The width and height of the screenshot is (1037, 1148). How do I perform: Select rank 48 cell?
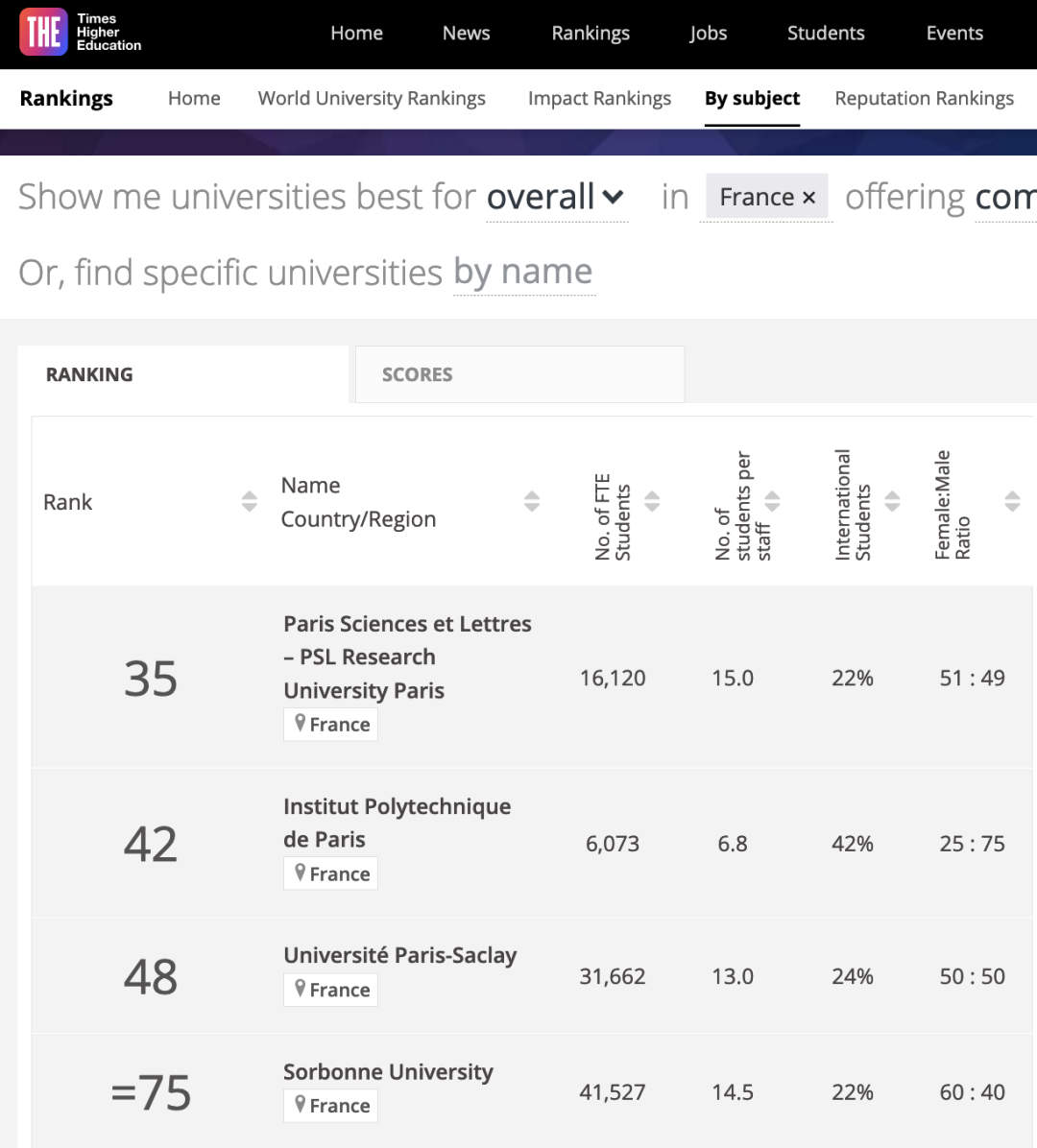(150, 976)
